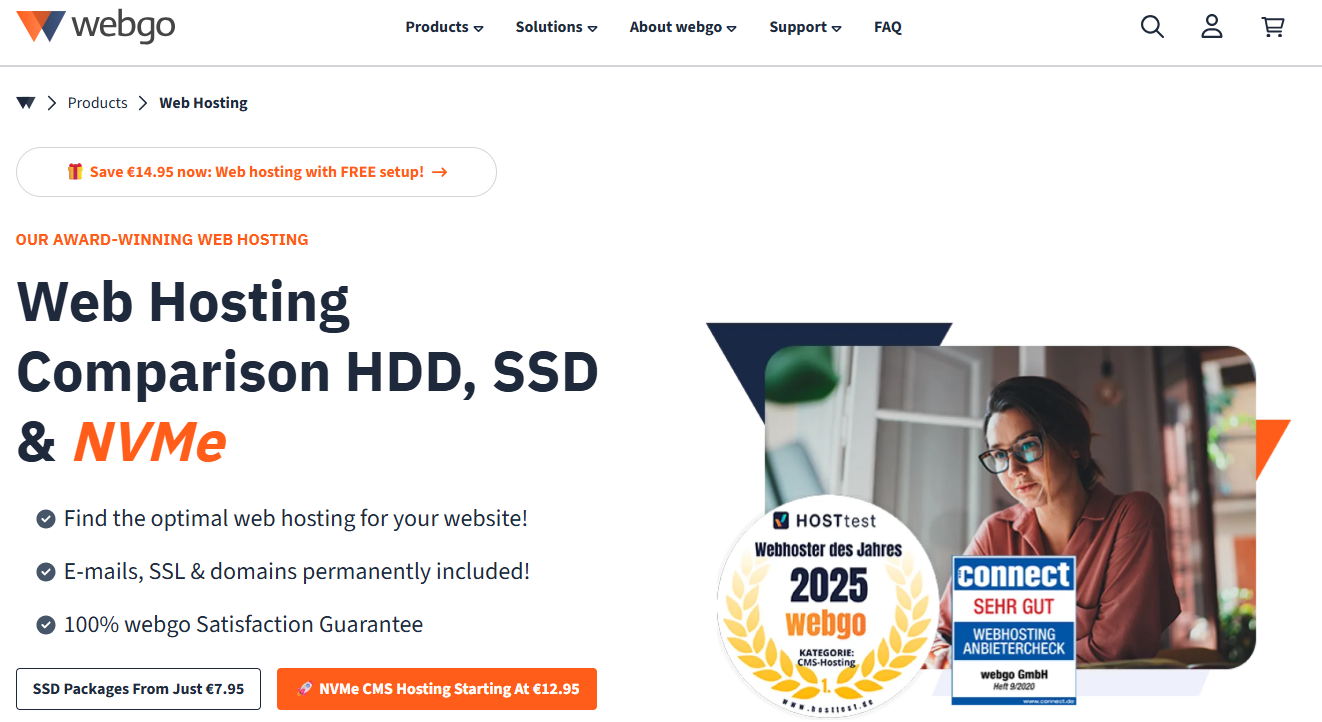The height and width of the screenshot is (722, 1322).
Task: Go to Products breadcrumb link
Action: [x=97, y=103]
